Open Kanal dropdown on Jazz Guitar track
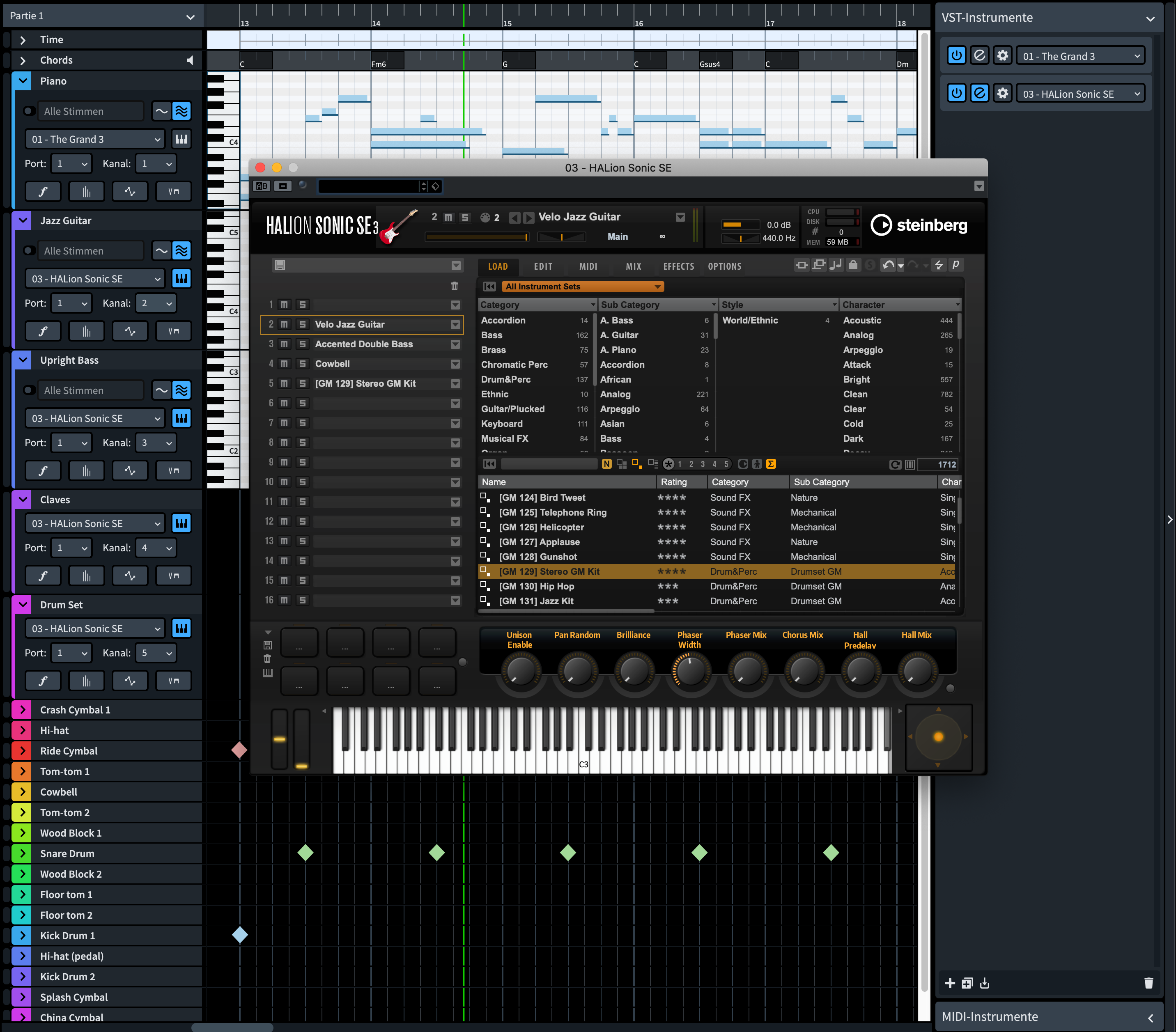The width and height of the screenshot is (1176, 1032). point(156,303)
